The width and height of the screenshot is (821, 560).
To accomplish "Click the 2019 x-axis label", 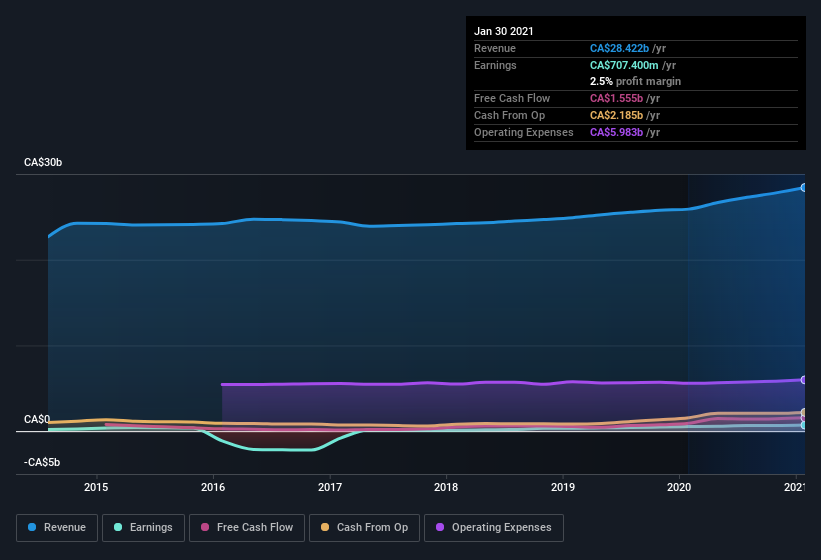I will coord(563,487).
